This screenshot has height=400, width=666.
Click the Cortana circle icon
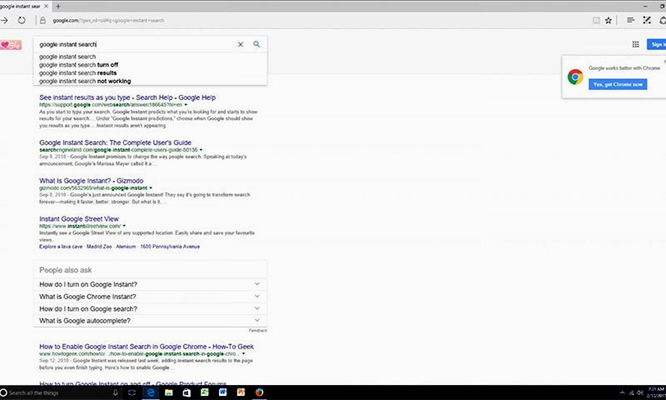(3, 393)
